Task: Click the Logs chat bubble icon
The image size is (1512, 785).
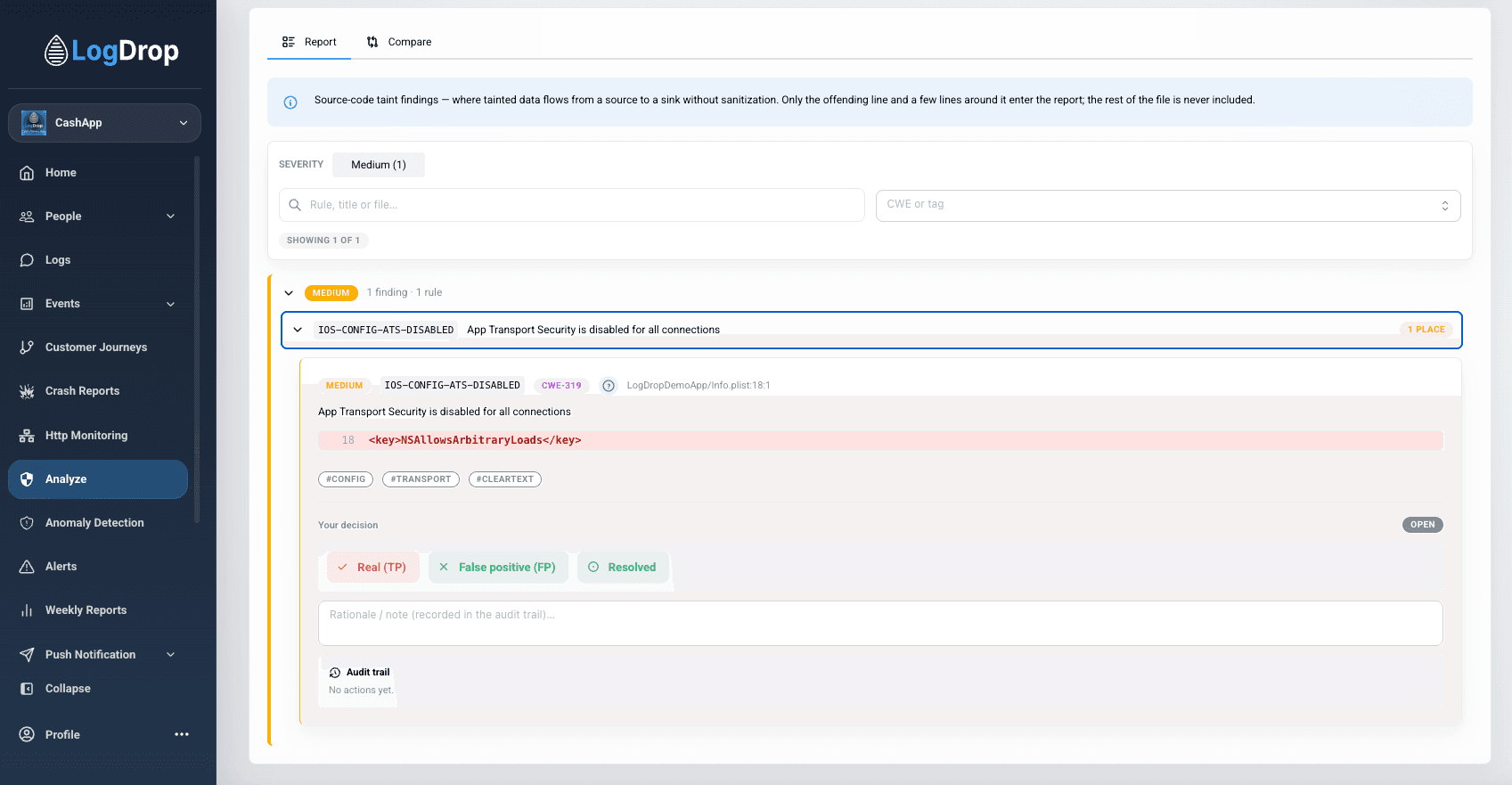Action: [x=27, y=260]
